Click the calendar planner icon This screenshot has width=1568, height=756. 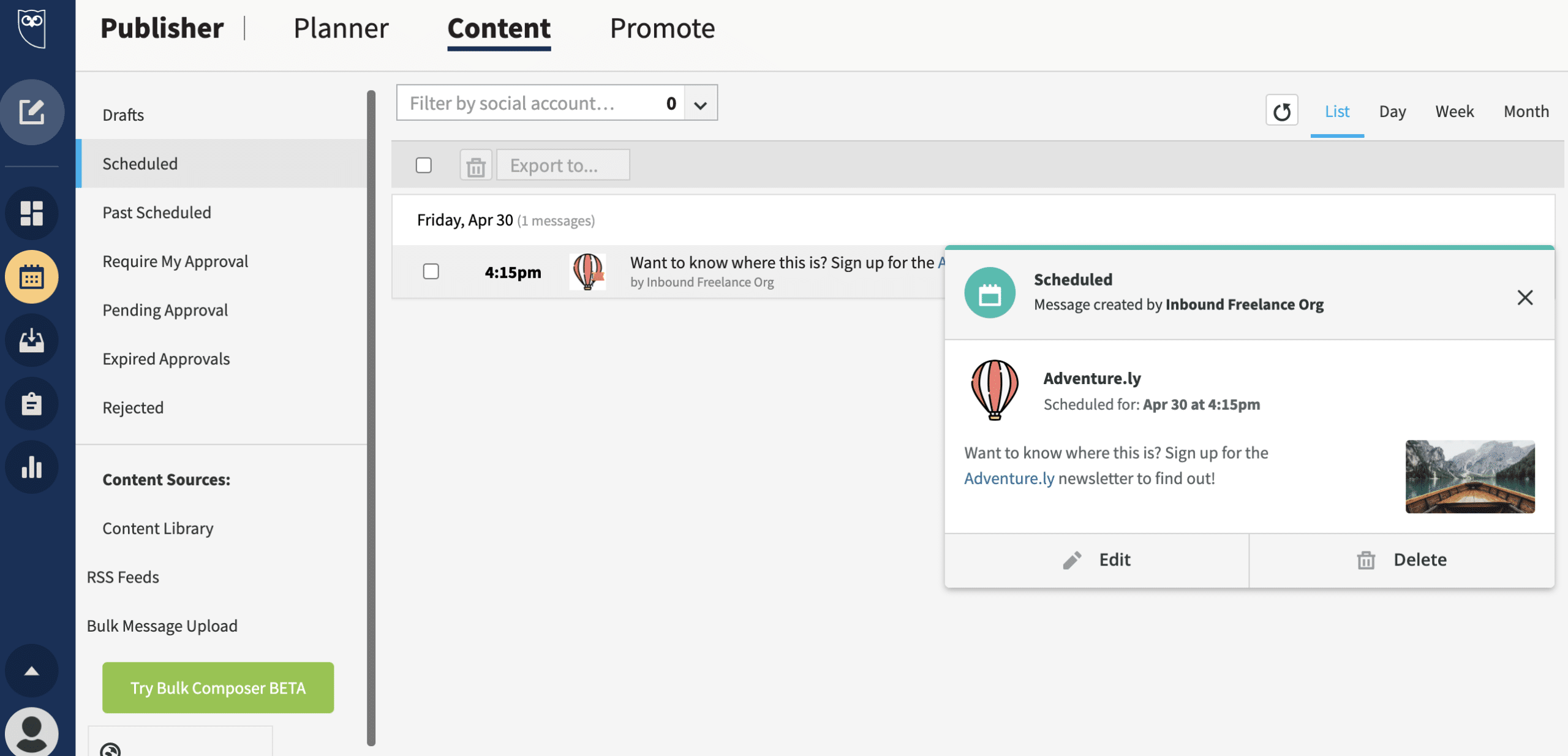(x=31, y=276)
